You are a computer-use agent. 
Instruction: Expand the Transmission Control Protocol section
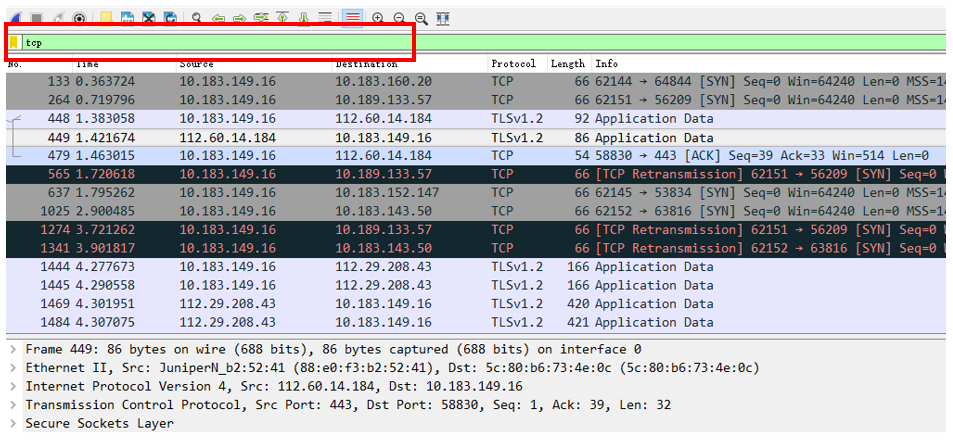12,405
